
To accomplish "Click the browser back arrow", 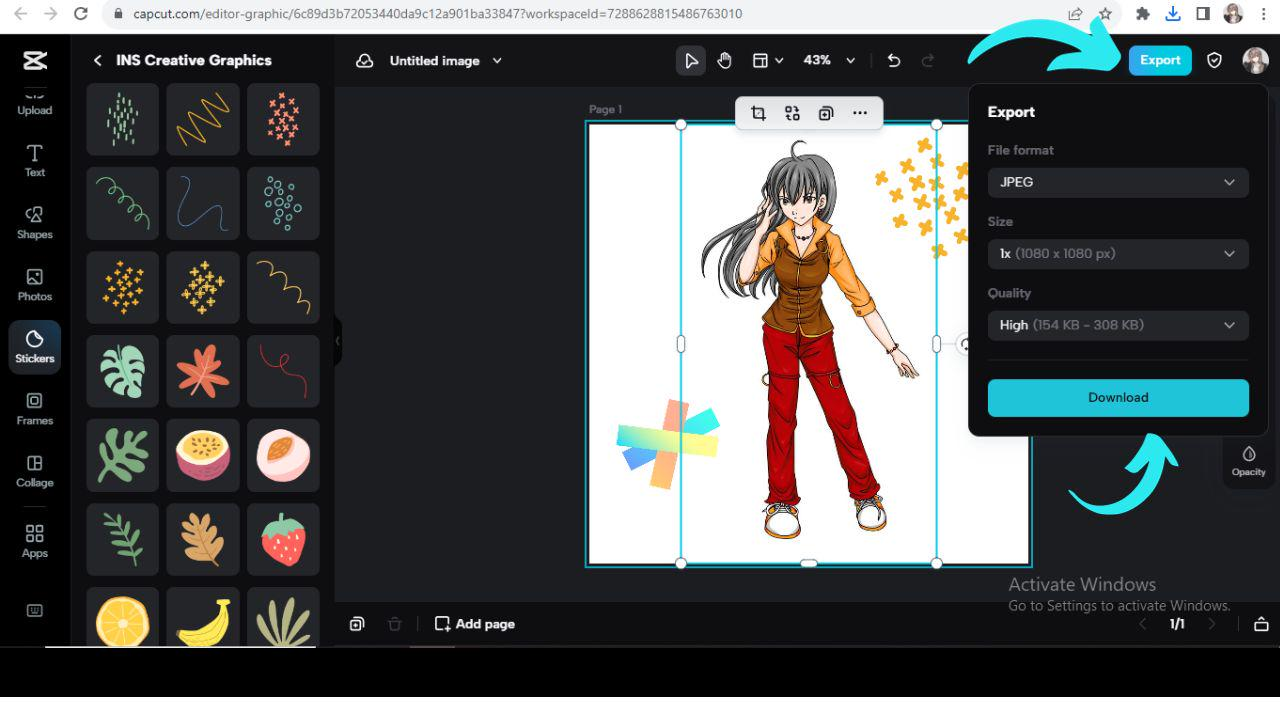I will (x=20, y=14).
